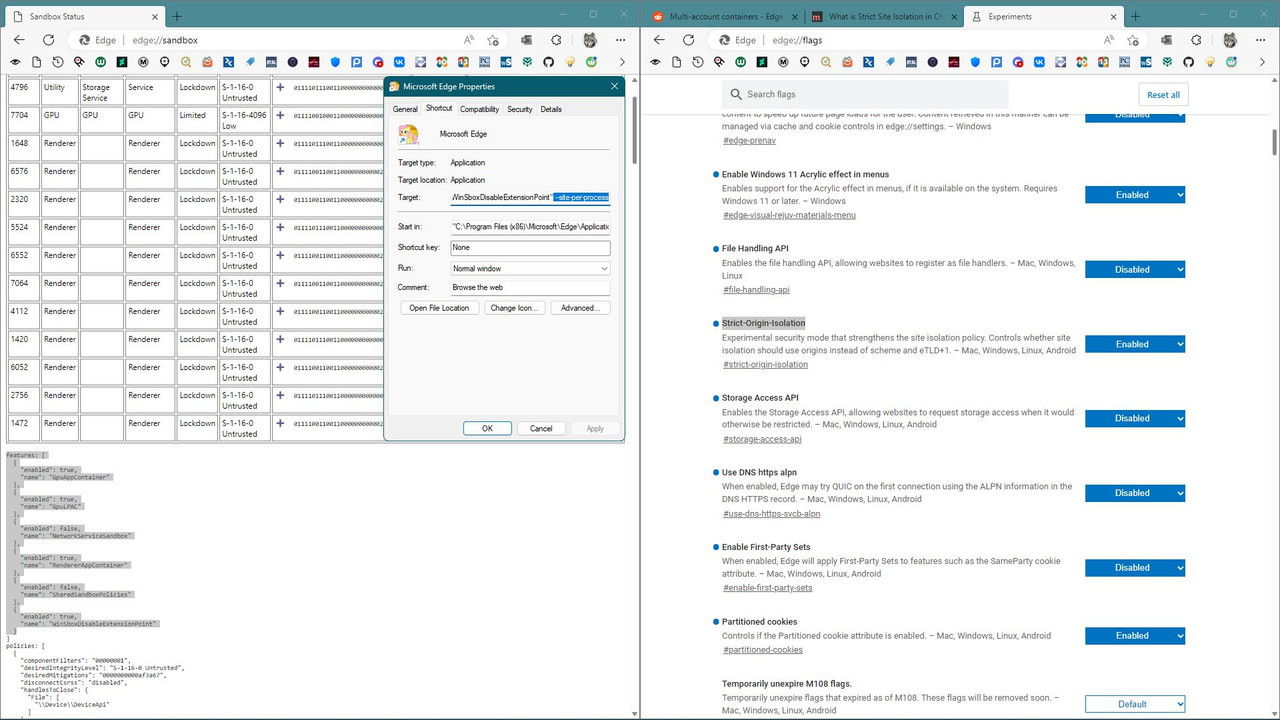The height and width of the screenshot is (720, 1280).
Task: Click Reset all on the flags page
Action: click(1163, 95)
